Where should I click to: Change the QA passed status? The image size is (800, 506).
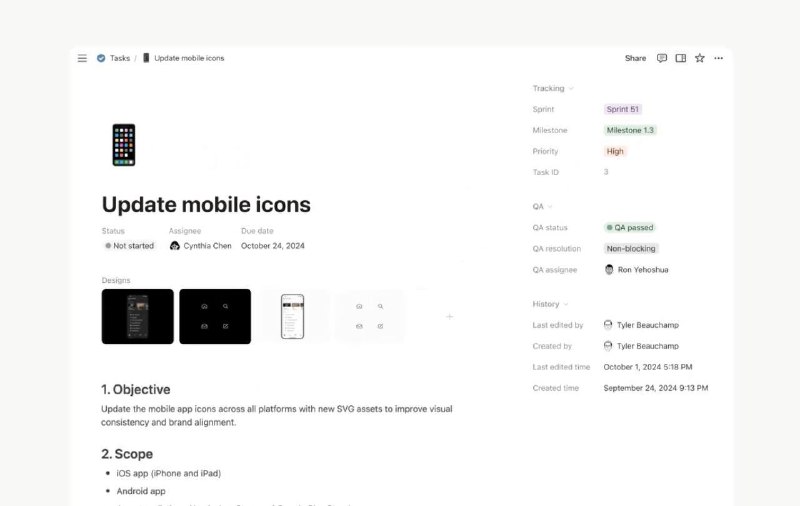[630, 227]
